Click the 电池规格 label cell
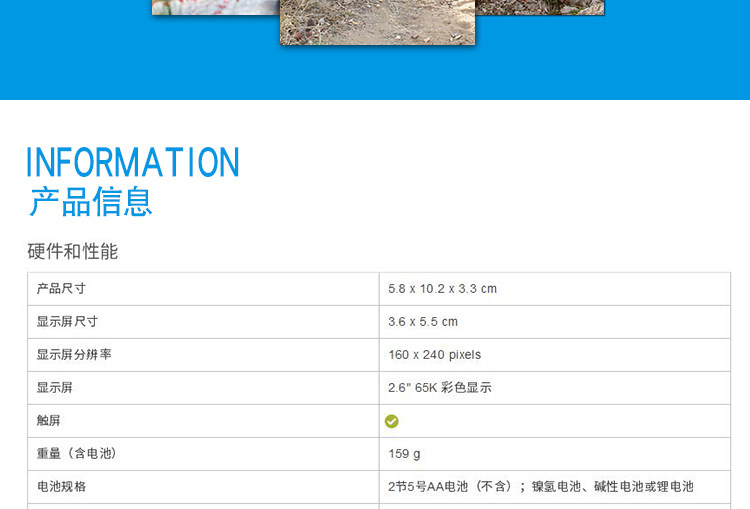This screenshot has width=750, height=509. pyautogui.click(x=203, y=487)
